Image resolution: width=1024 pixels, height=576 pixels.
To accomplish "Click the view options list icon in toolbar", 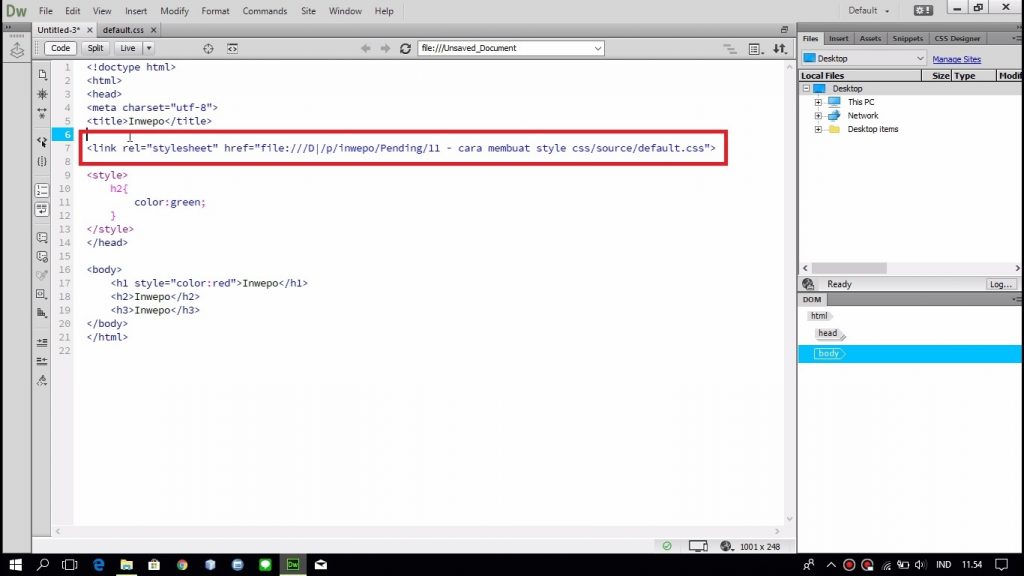I will pyautogui.click(x=756, y=49).
